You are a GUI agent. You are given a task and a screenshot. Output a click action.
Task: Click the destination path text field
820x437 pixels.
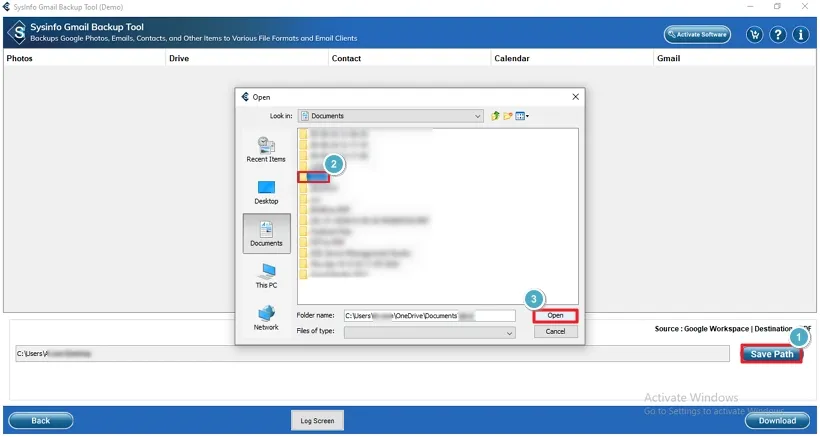pos(372,354)
